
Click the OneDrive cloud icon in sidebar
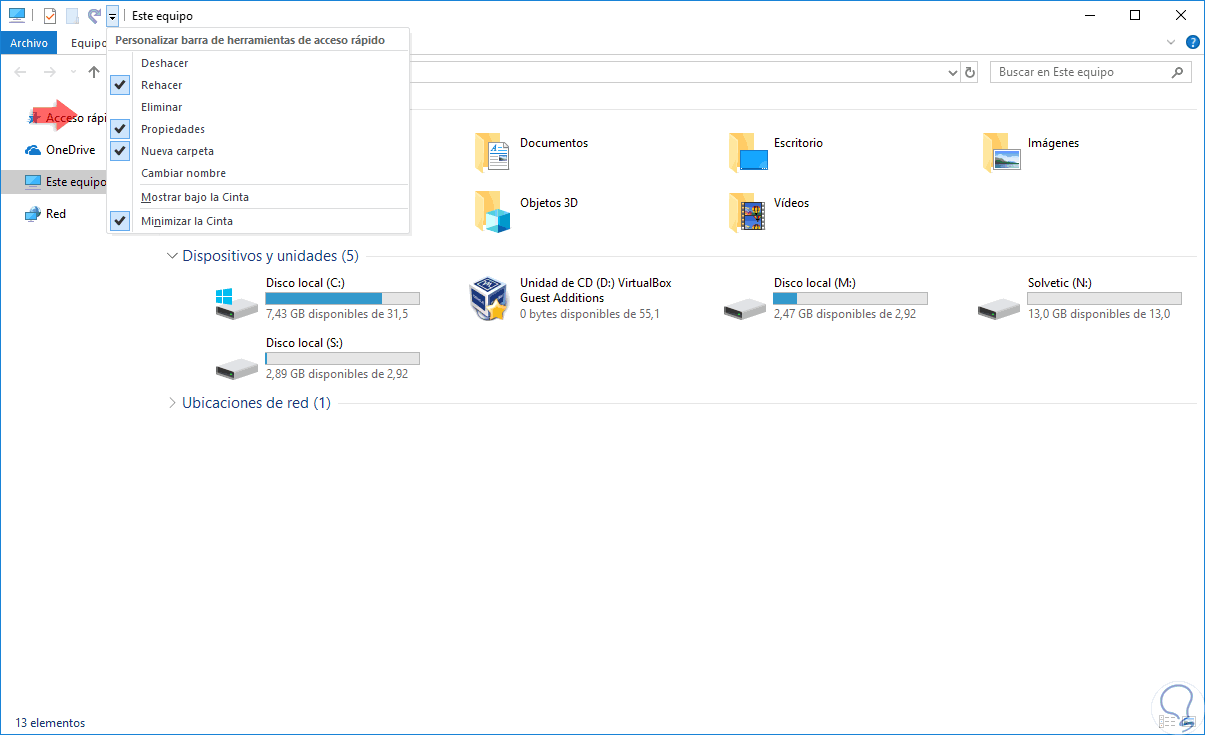click(x=33, y=151)
